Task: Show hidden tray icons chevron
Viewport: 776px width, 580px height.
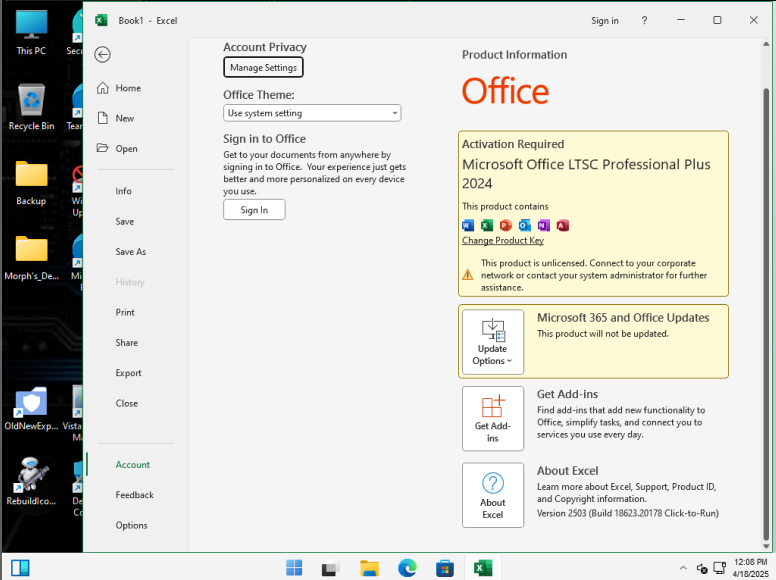Action: tap(683, 568)
